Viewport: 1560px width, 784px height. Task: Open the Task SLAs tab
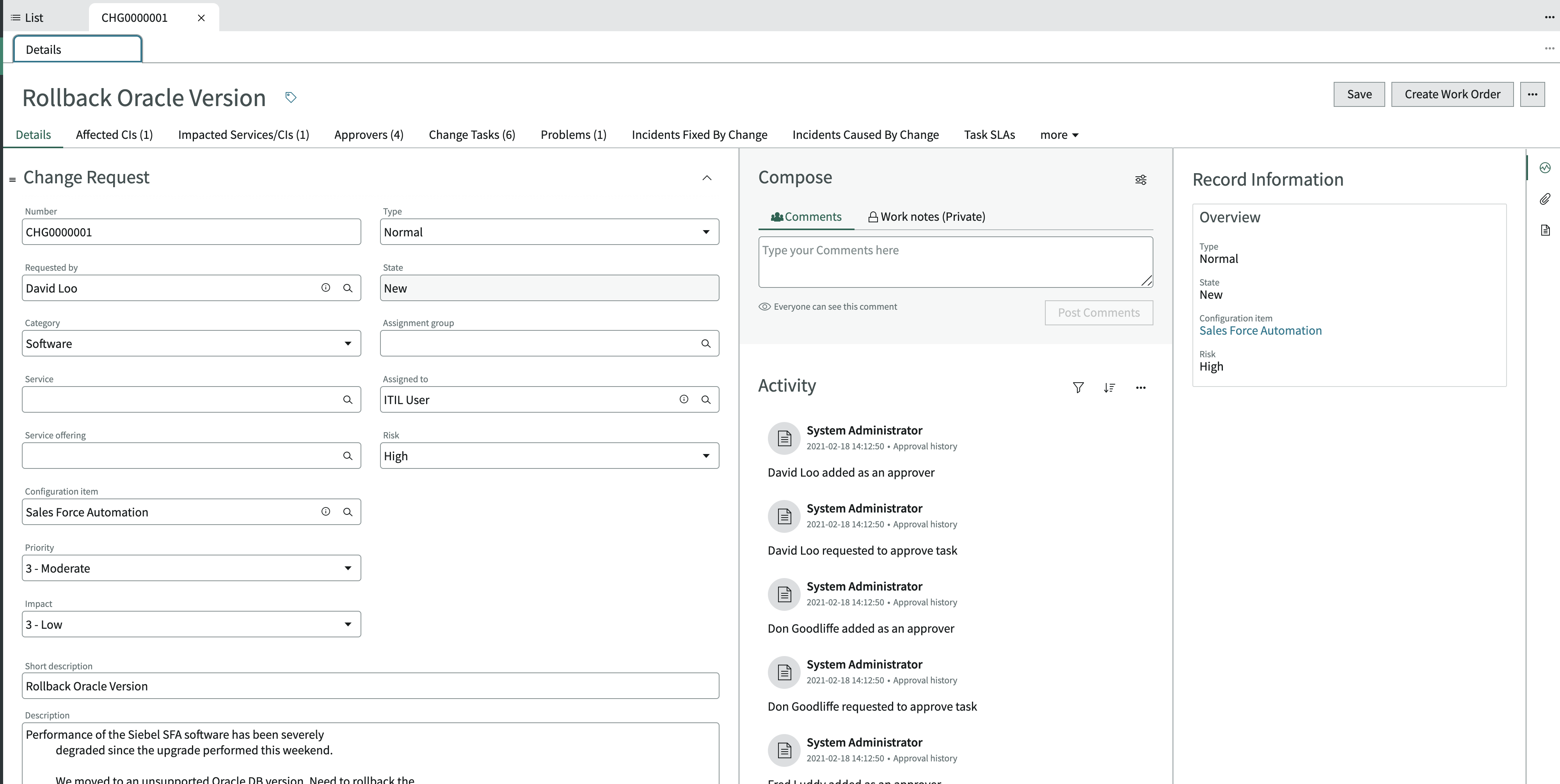point(990,135)
